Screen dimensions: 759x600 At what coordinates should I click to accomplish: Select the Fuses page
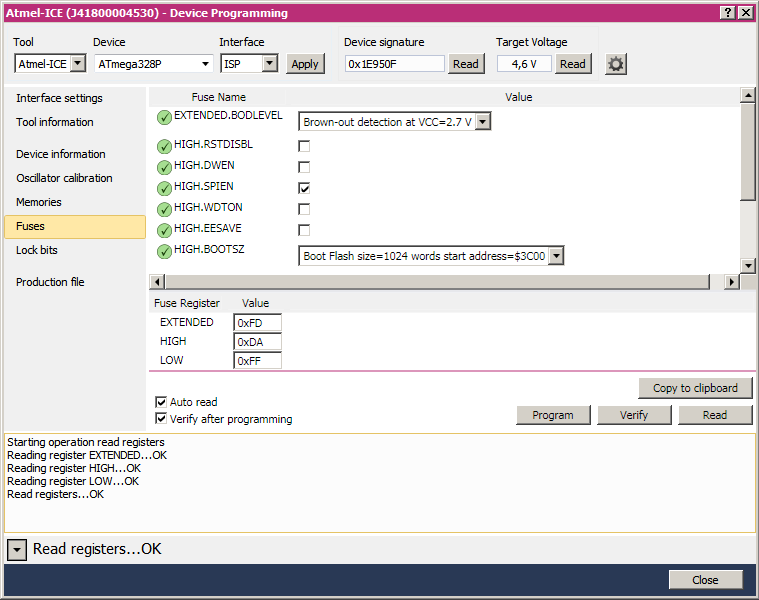click(75, 226)
